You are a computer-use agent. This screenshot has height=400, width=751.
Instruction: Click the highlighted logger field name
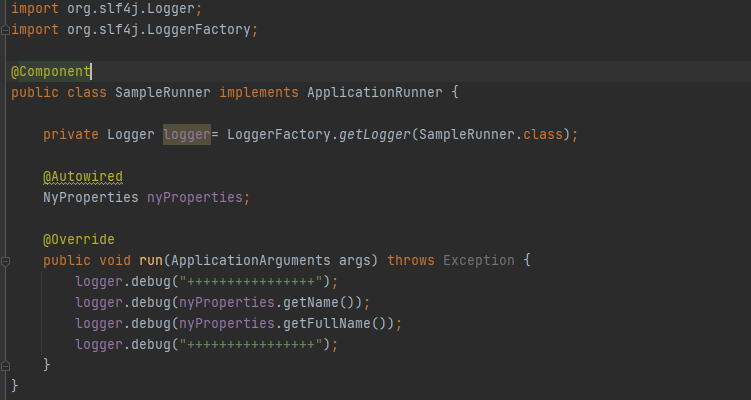[x=187, y=135]
